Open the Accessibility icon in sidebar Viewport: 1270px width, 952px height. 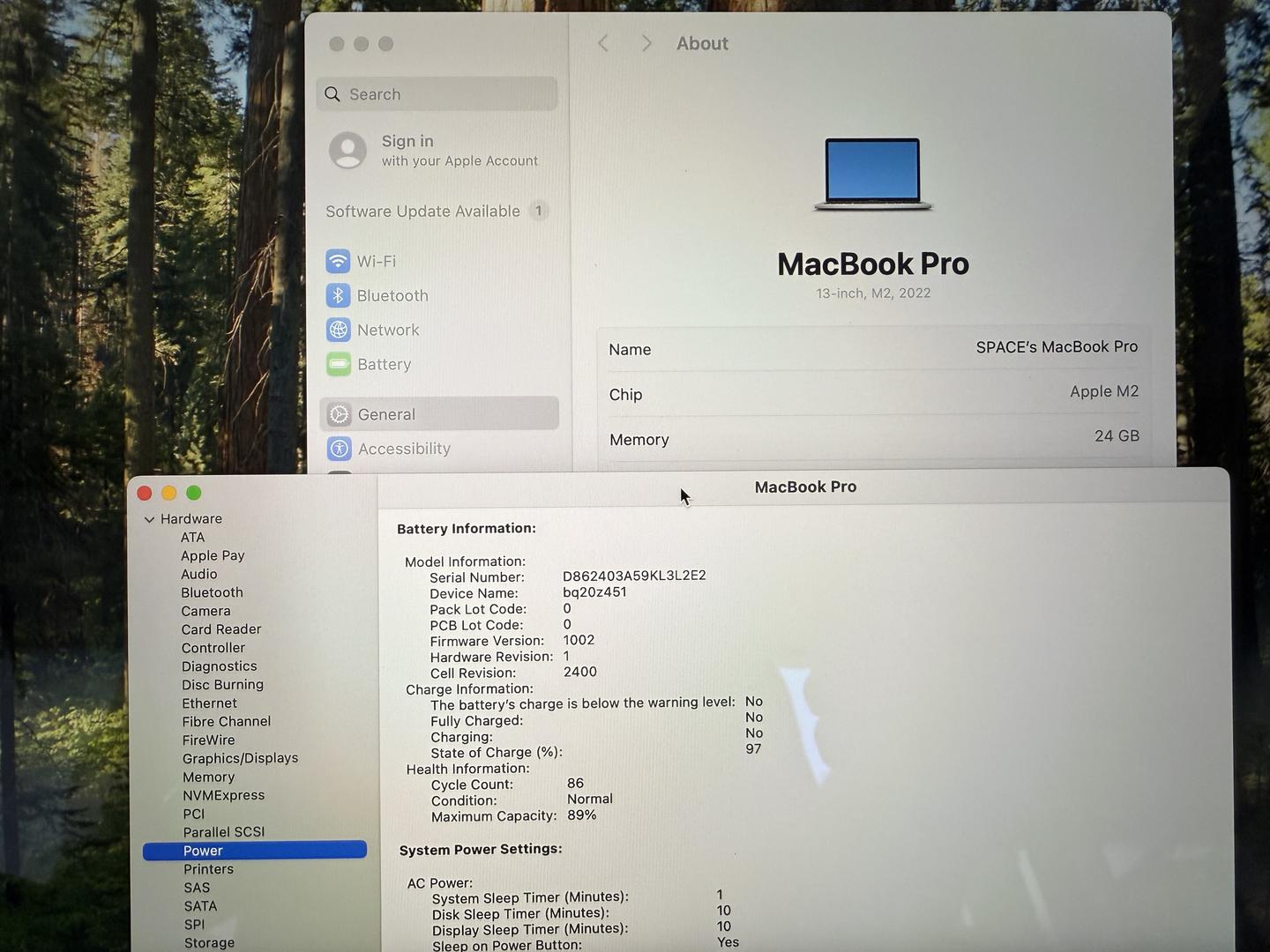(340, 449)
